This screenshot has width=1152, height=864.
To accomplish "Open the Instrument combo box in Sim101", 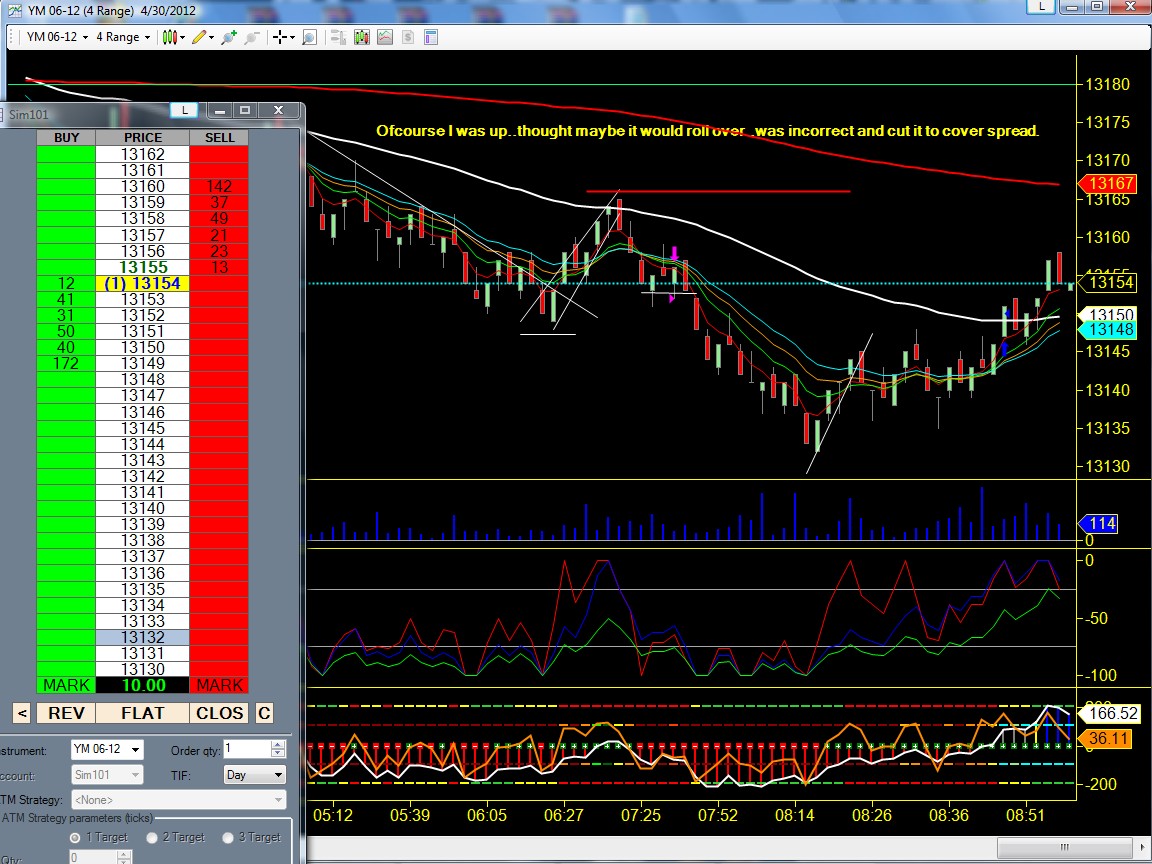I will [107, 749].
